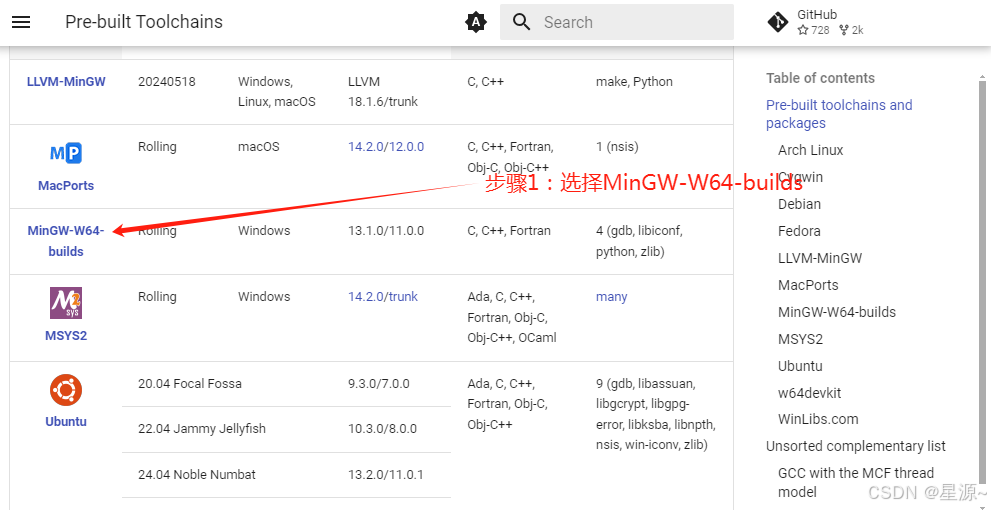Open 'GCC with the MCF thread model'
This screenshot has height=510, width=991.
[856, 482]
